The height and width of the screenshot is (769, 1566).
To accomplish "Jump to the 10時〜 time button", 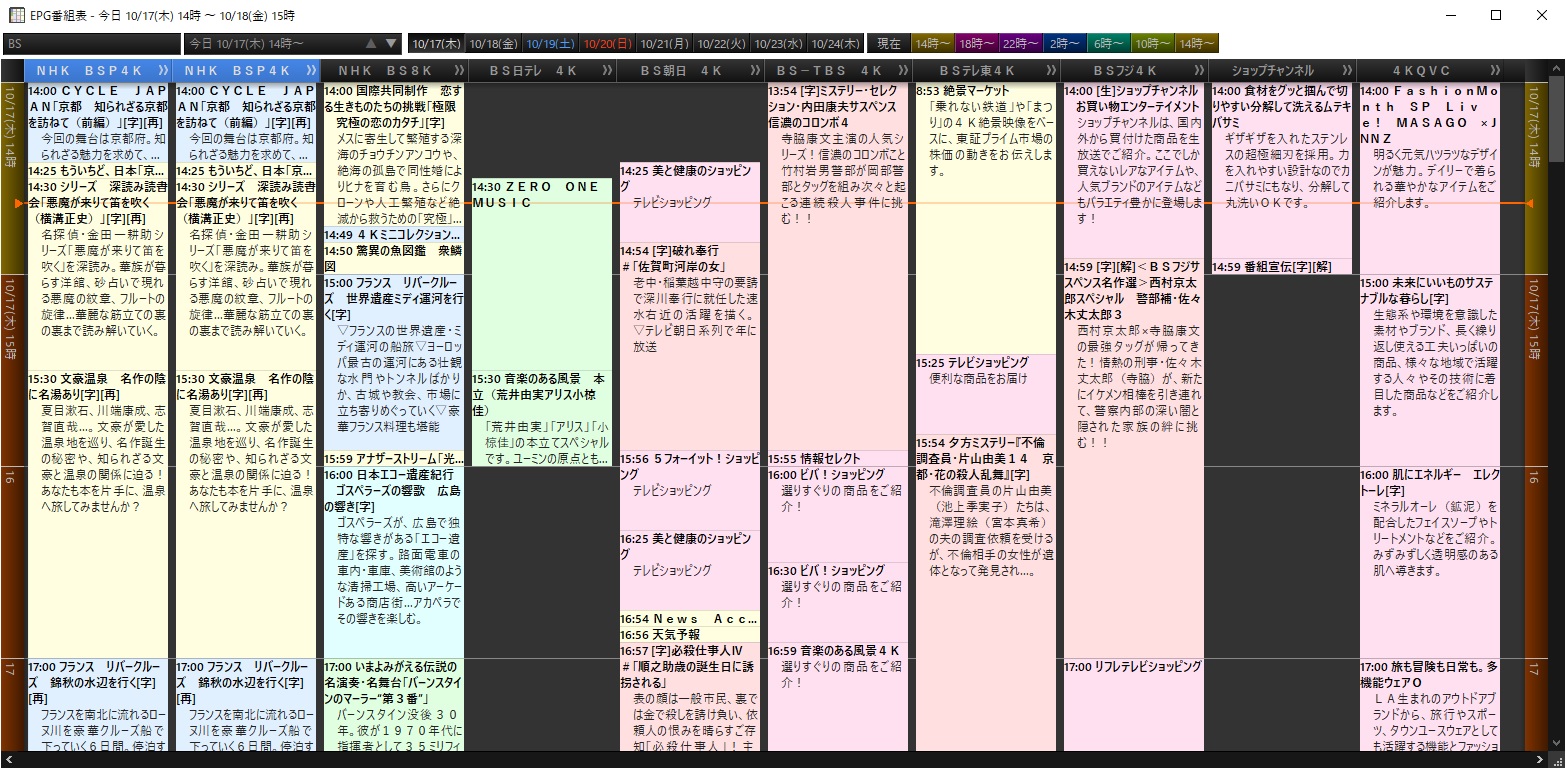I will (1153, 44).
